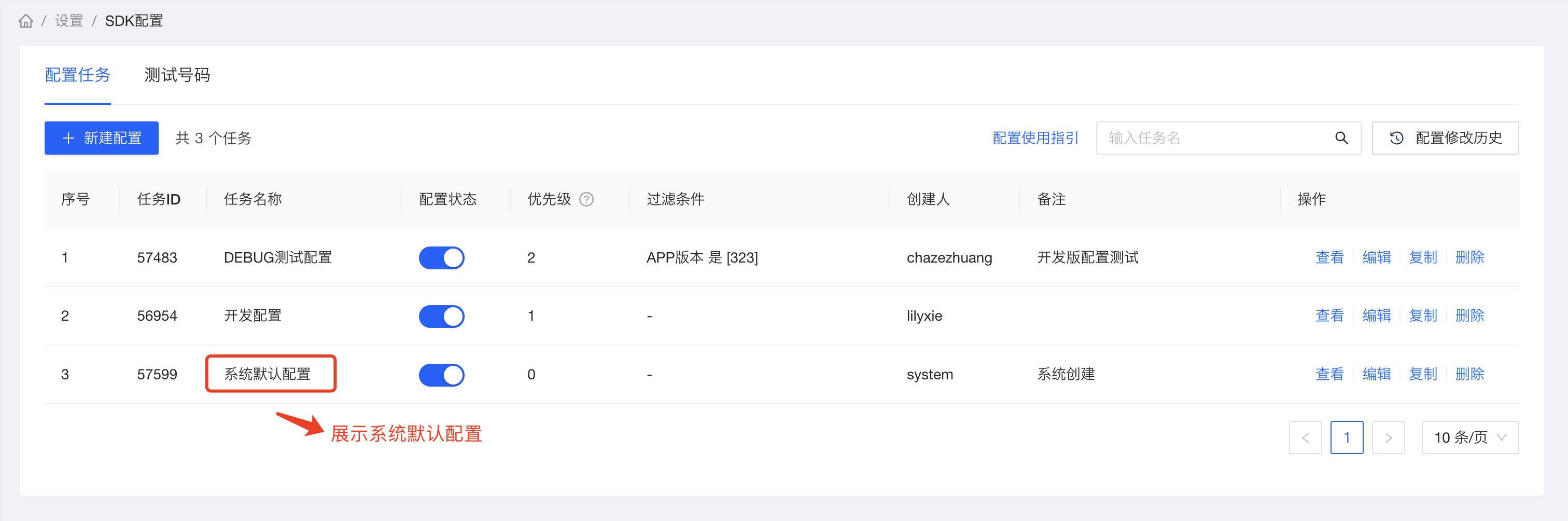Go to home via breadcrumb house icon

(x=25, y=21)
